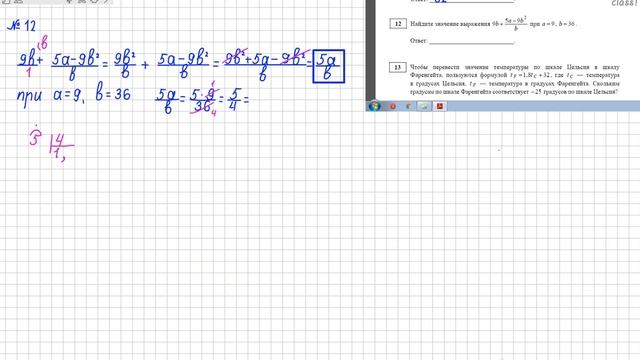Click the handwritten "№ 12" heading
The image size is (640, 360).
tap(22, 26)
